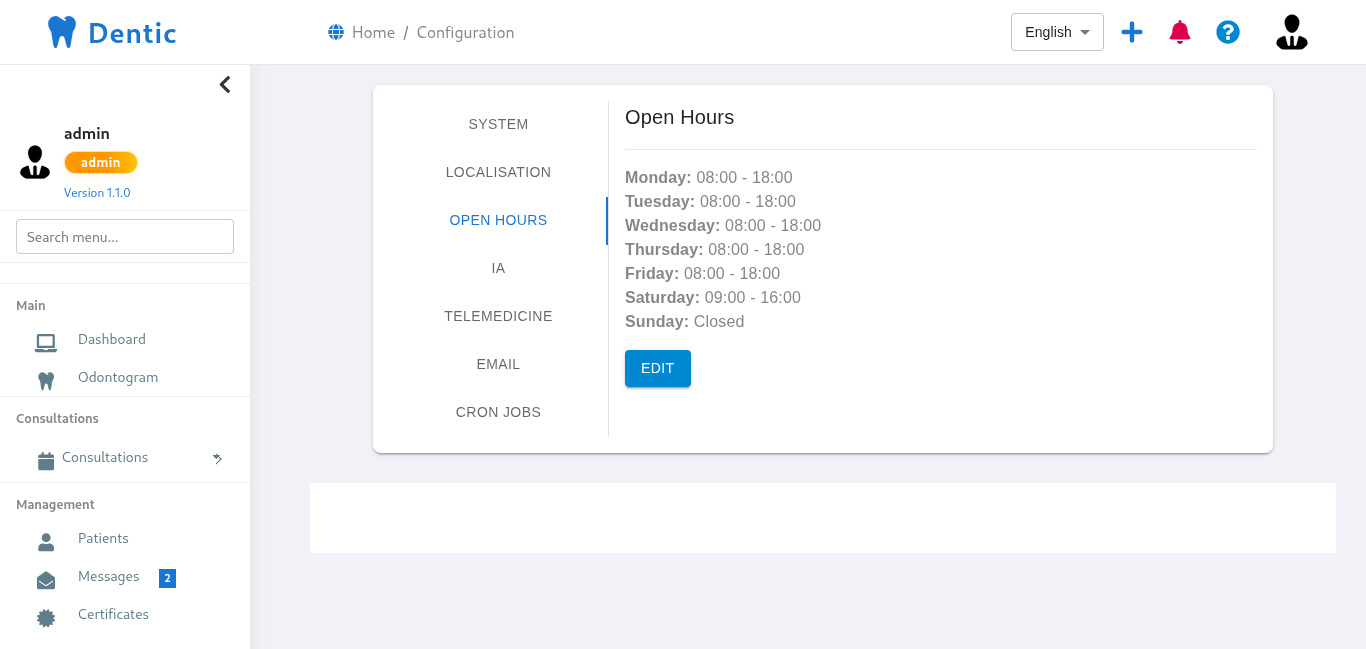Click the Certificates badge icon
The width and height of the screenshot is (1366, 649).
click(x=46, y=618)
